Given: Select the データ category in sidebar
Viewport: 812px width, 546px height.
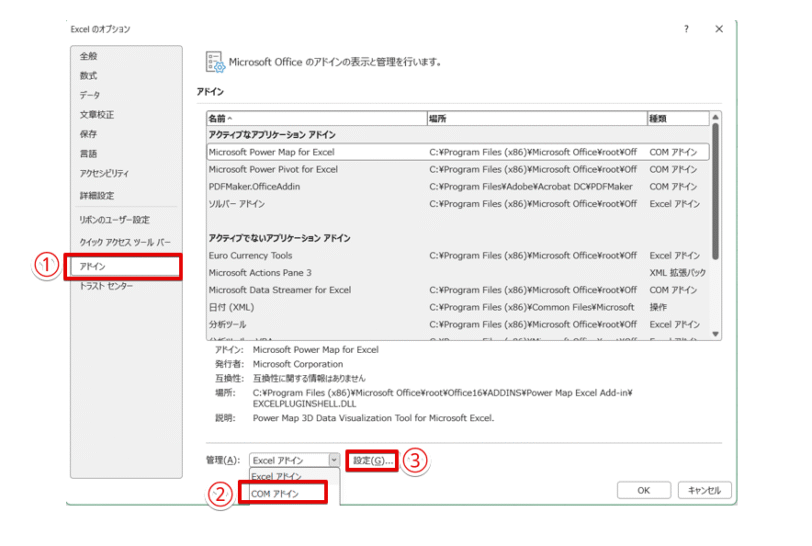Looking at the screenshot, I should click(90, 95).
